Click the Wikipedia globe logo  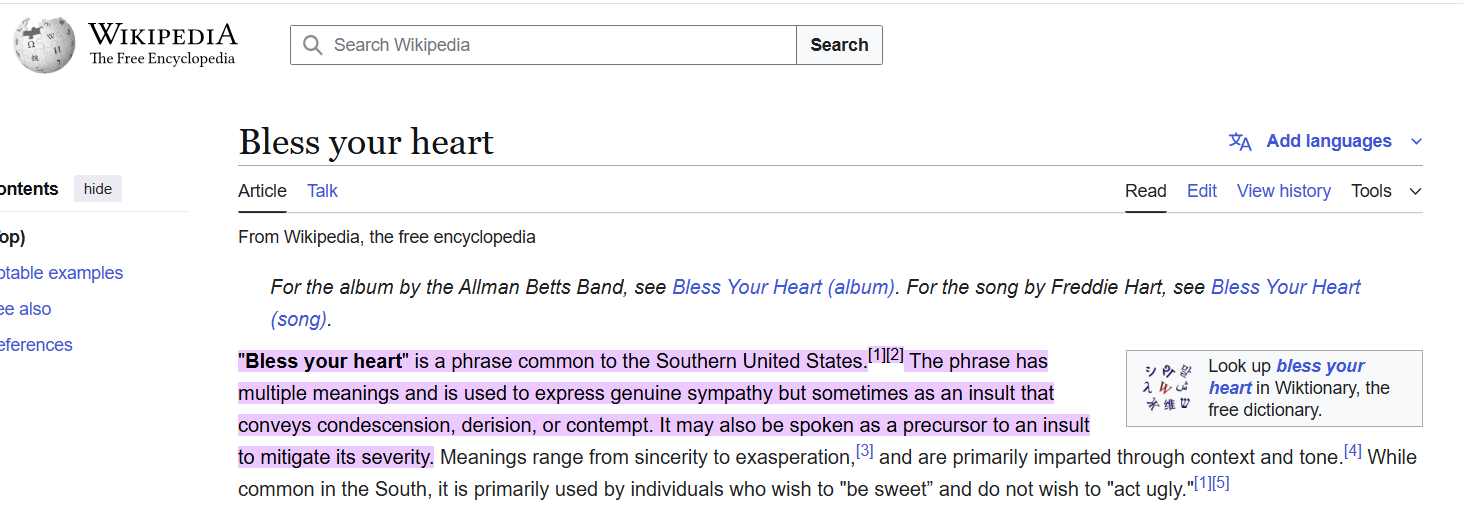(44, 45)
